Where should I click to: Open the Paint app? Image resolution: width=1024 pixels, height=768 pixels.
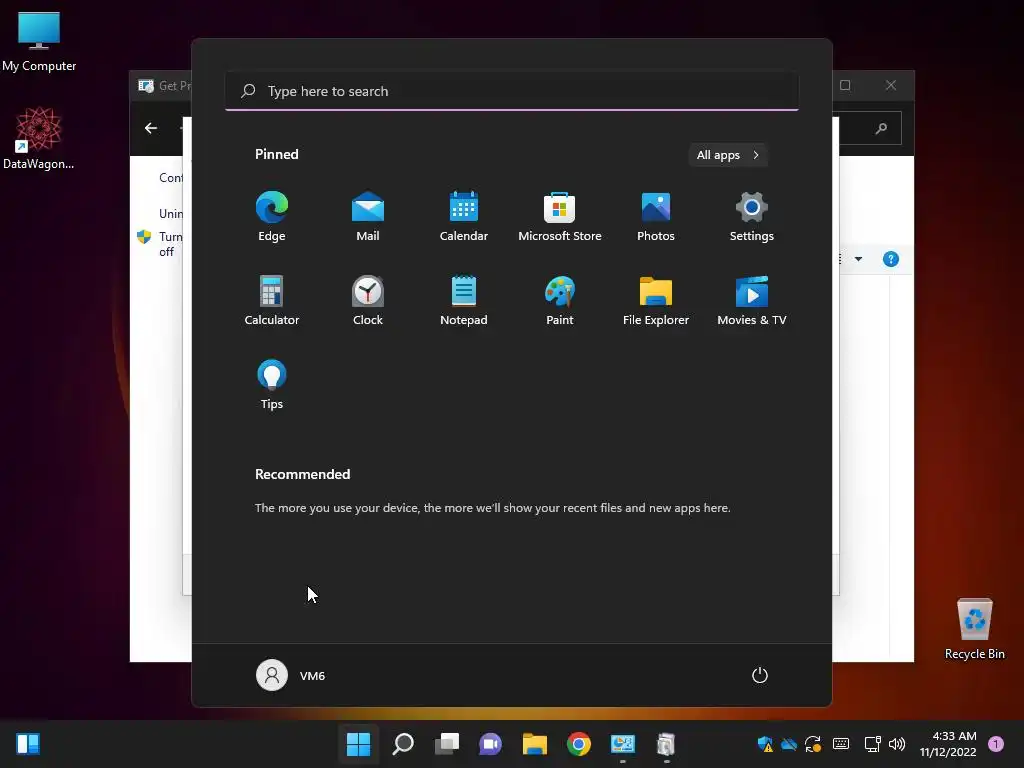tap(560, 300)
